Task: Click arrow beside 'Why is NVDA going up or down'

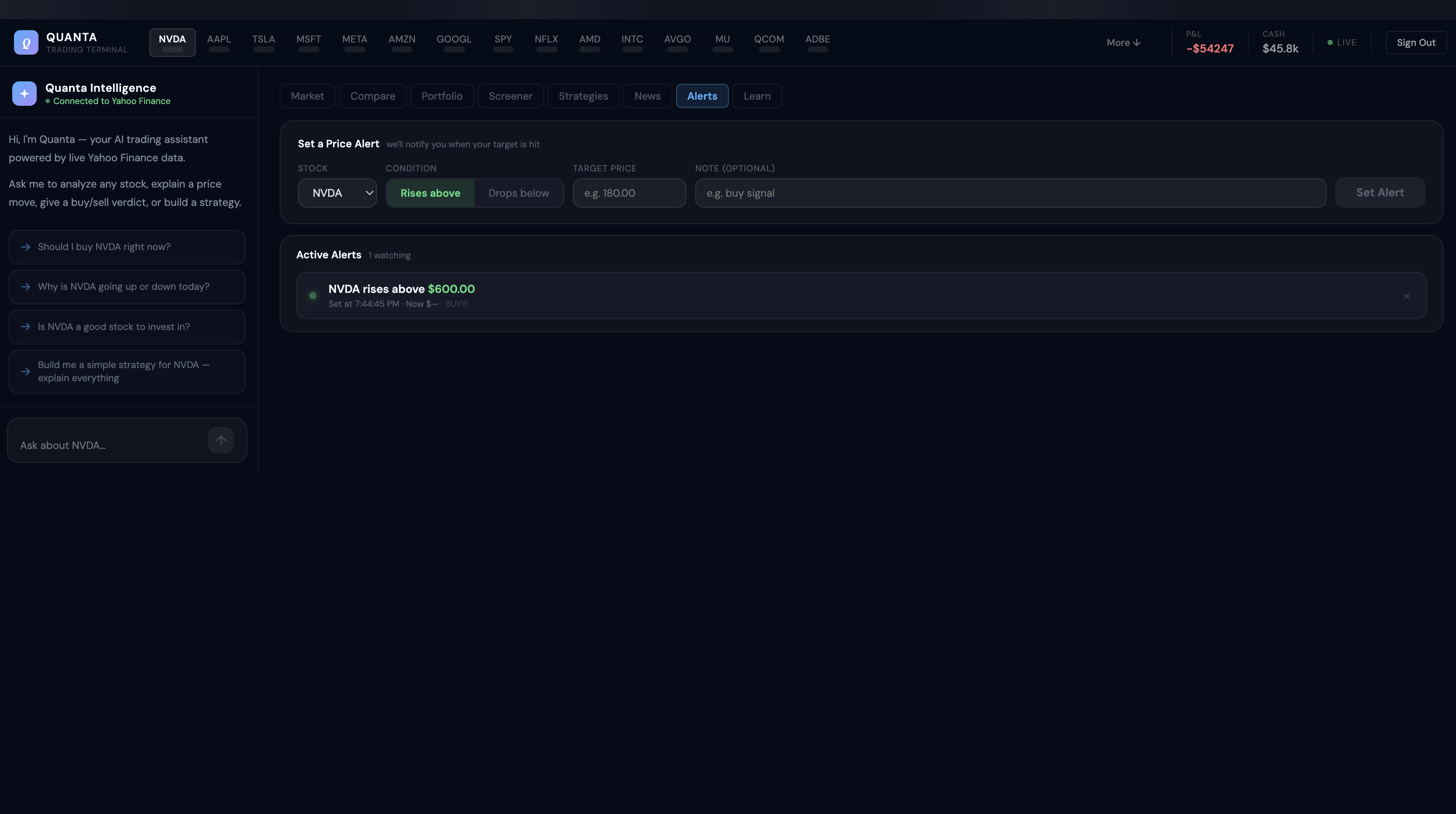Action: click(25, 287)
